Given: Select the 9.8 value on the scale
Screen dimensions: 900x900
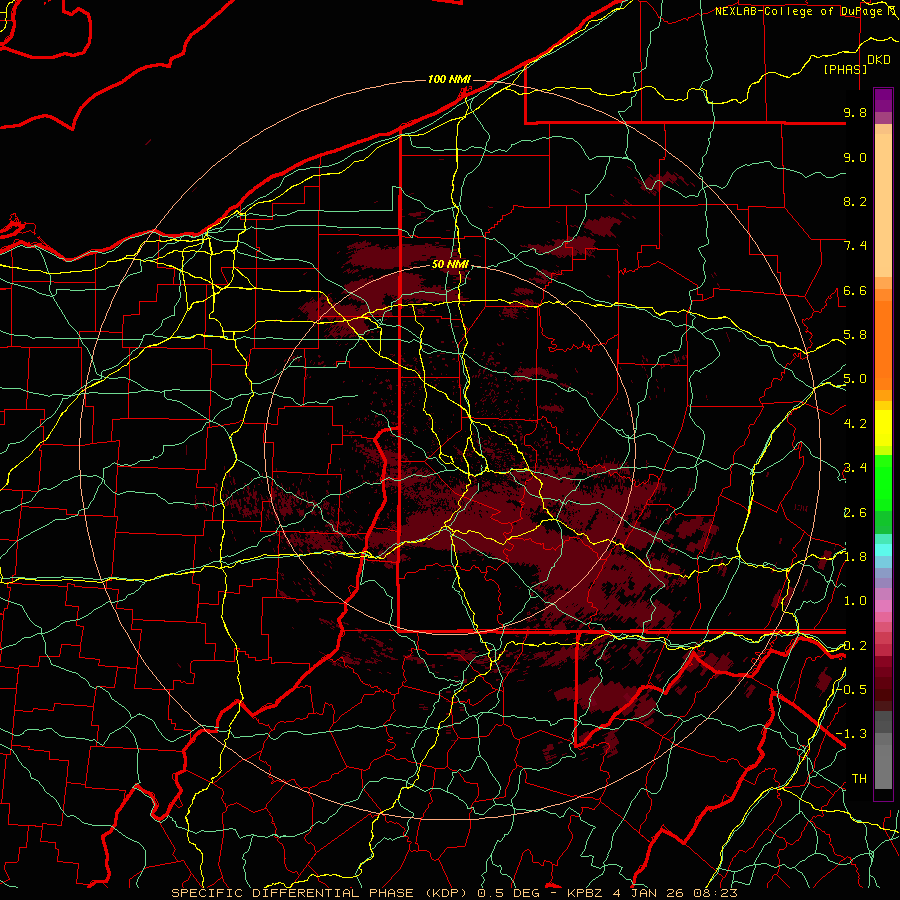Looking at the screenshot, I should pyautogui.click(x=855, y=112).
